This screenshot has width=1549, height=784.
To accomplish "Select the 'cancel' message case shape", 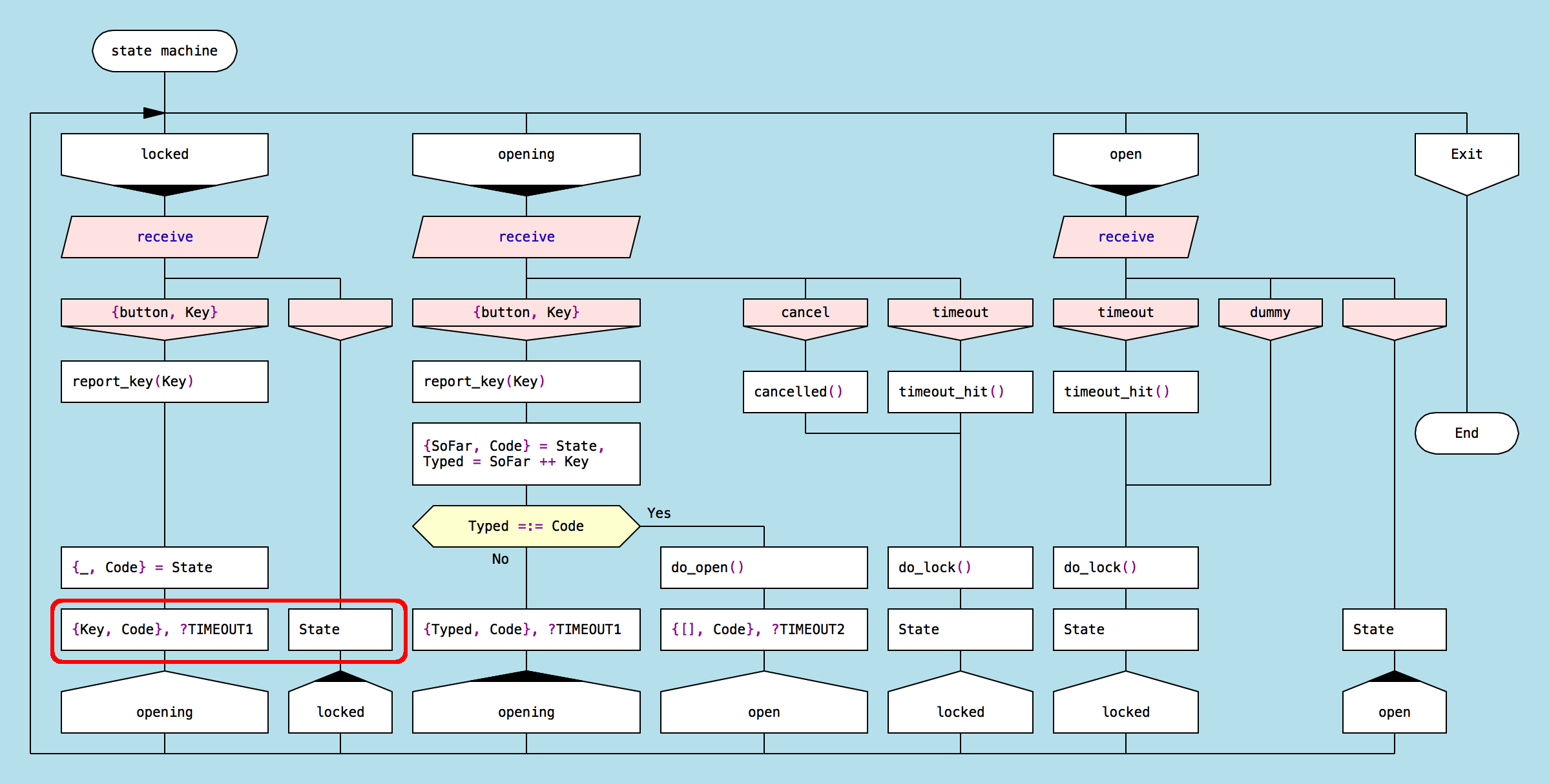I will [805, 313].
